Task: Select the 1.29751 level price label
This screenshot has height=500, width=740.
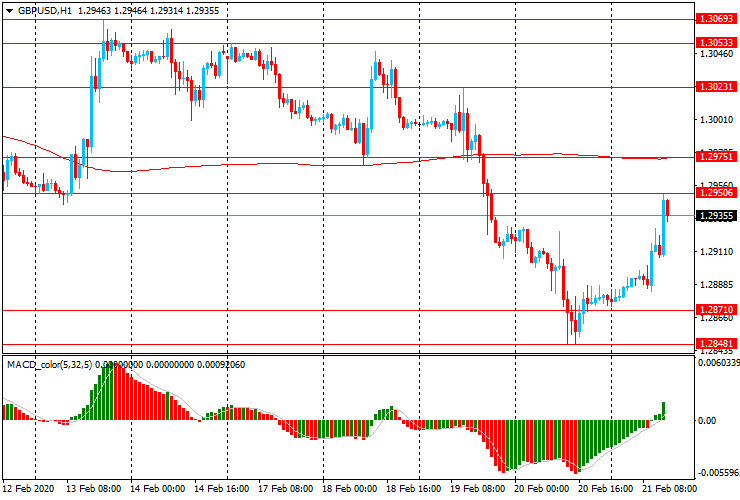Action: 716,157
